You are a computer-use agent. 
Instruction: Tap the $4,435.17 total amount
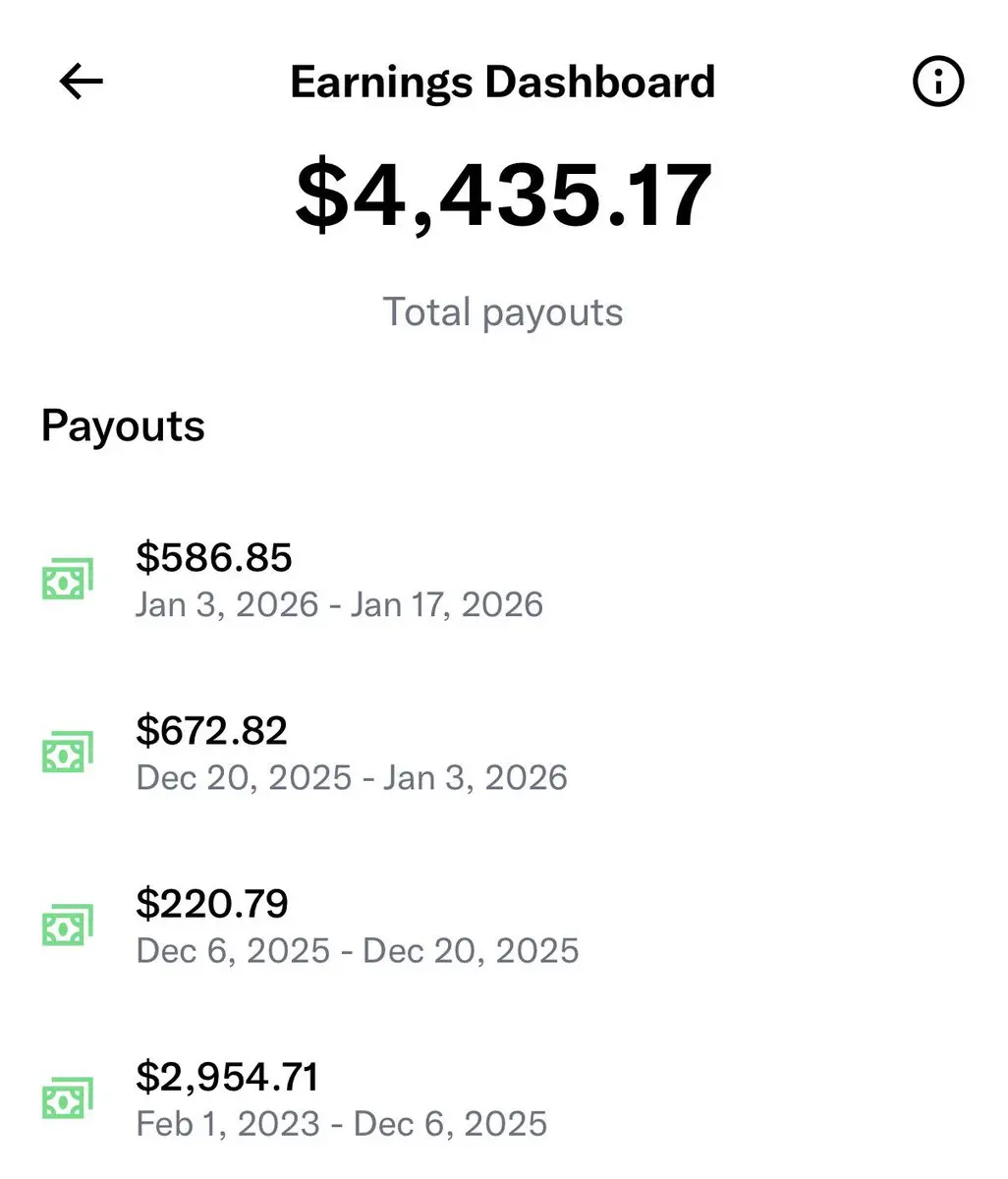(x=503, y=196)
